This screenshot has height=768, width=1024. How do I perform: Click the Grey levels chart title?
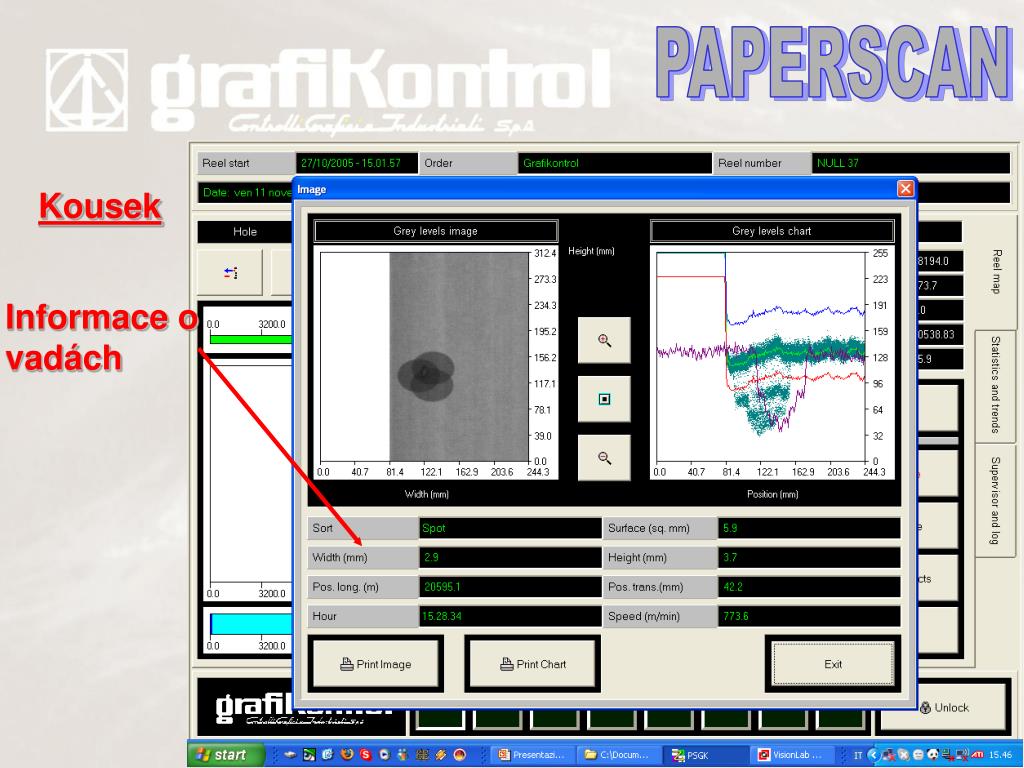point(772,231)
